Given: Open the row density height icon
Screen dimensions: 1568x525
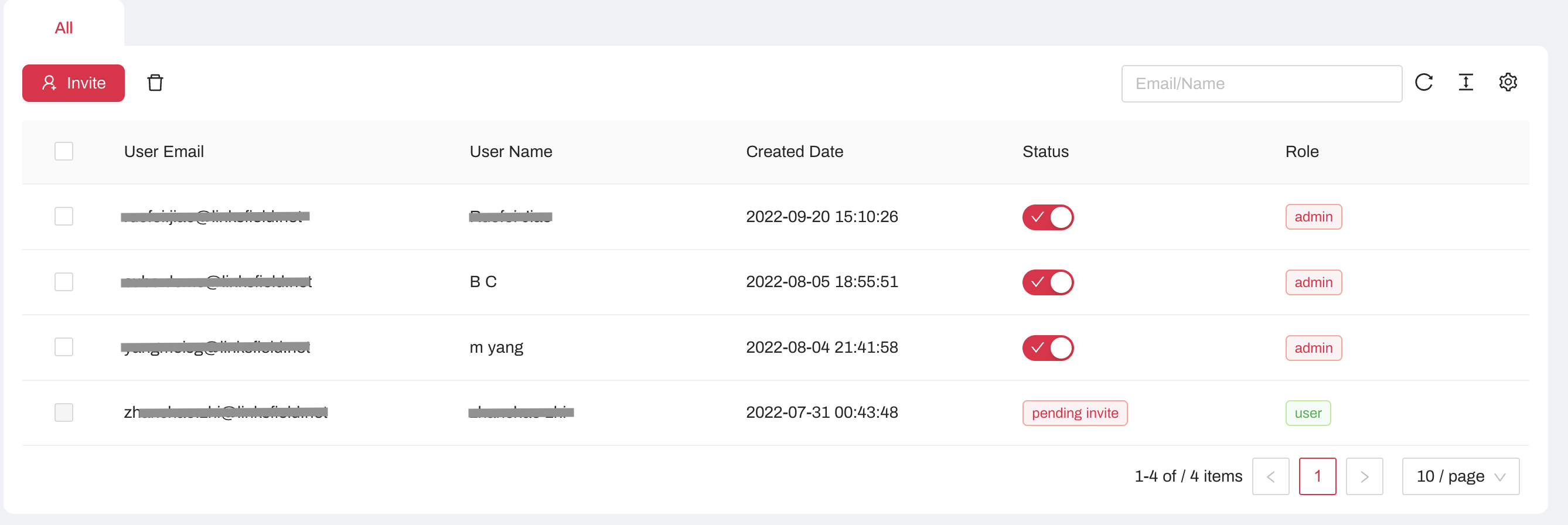Looking at the screenshot, I should click(1465, 82).
